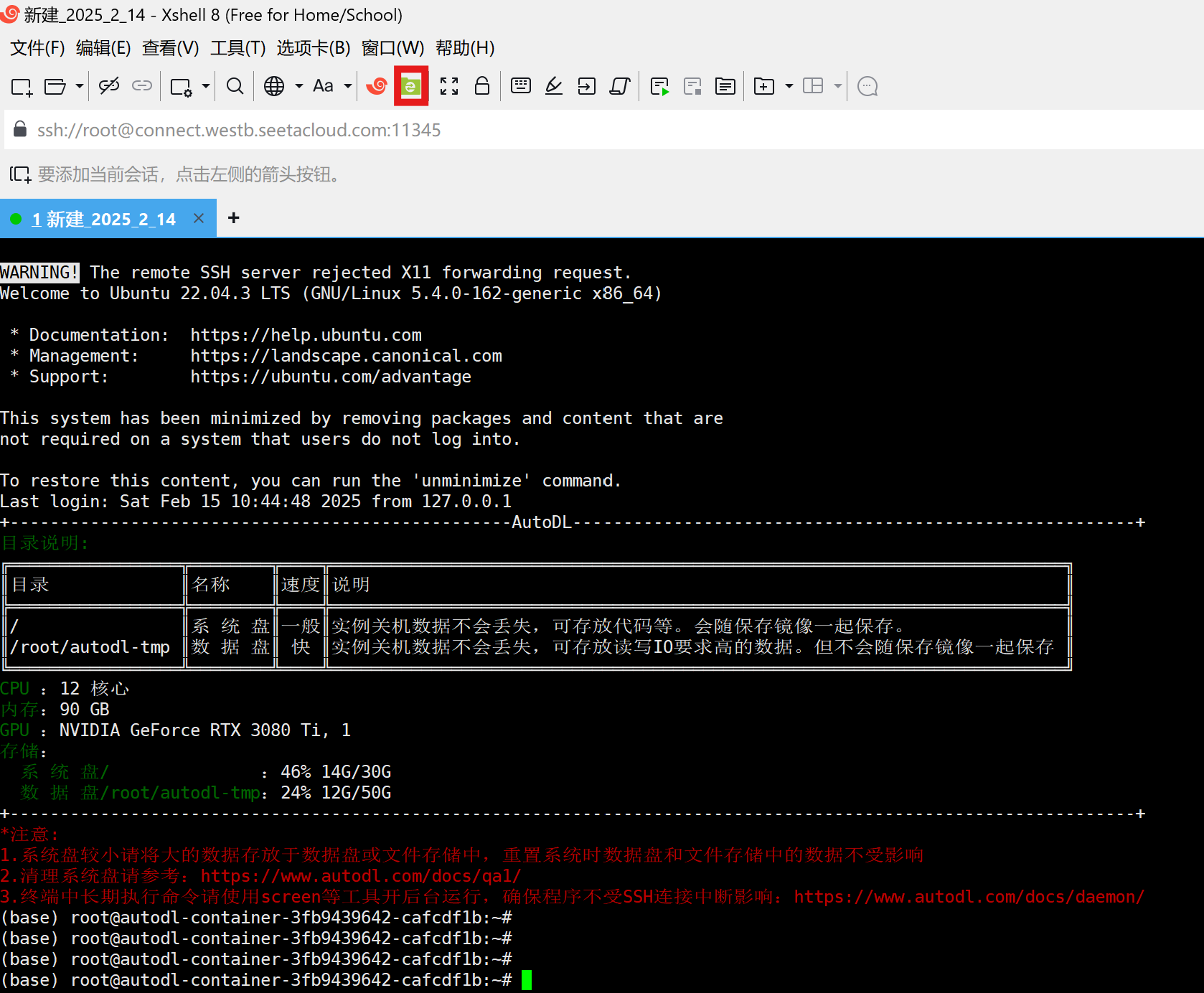Open the highlight pen tool
Viewport: 1204px width, 993px height.
coord(553,87)
